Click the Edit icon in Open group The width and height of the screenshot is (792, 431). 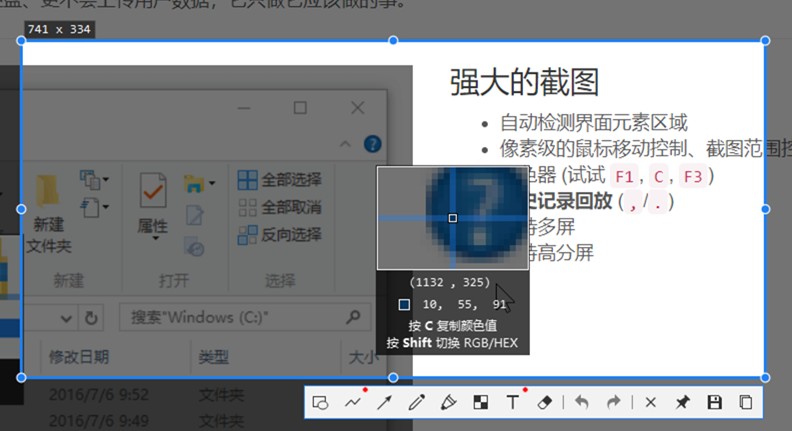(x=194, y=215)
